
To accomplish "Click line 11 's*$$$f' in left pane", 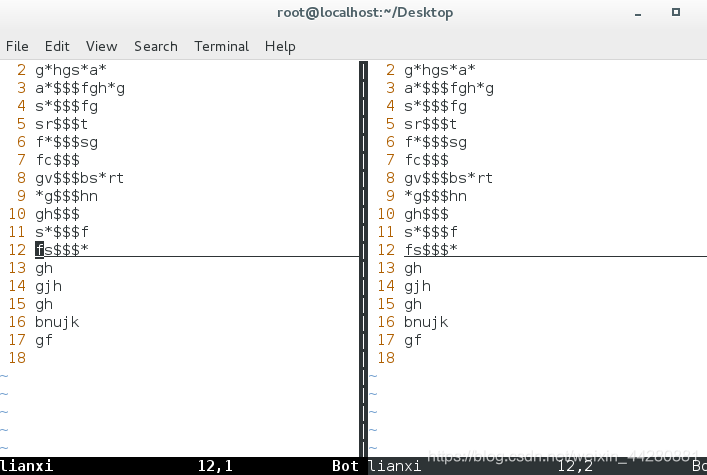I will pos(62,232).
